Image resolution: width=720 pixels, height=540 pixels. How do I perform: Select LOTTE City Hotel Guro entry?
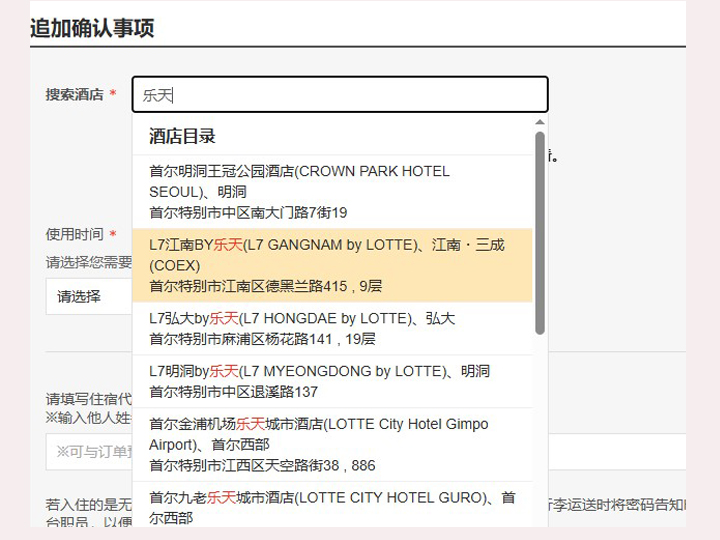pyautogui.click(x=330, y=507)
